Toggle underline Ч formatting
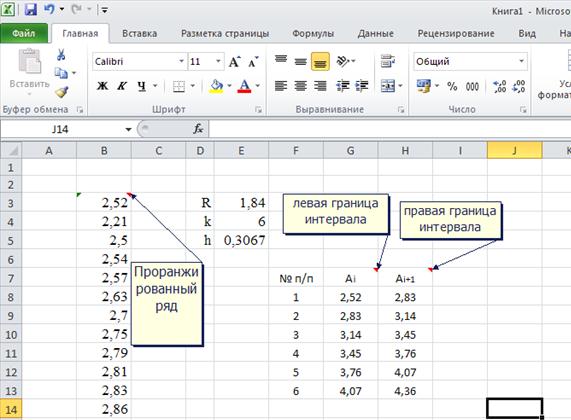The height and width of the screenshot is (420, 571). coord(142,86)
